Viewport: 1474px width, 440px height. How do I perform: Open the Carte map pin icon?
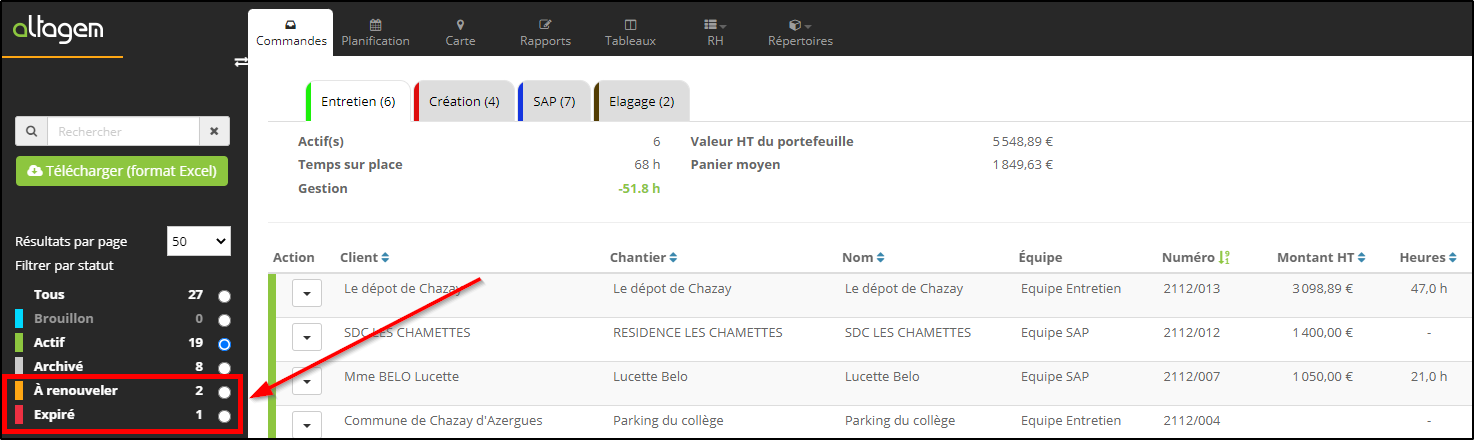point(460,24)
